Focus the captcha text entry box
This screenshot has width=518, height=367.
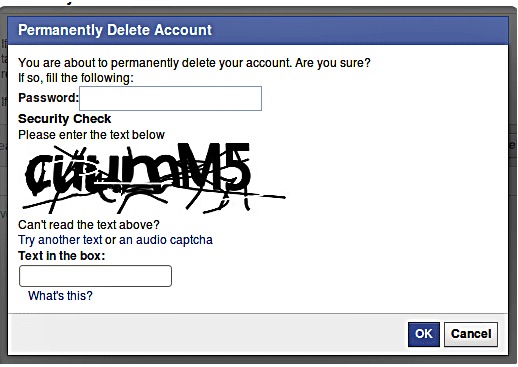[x=95, y=276]
